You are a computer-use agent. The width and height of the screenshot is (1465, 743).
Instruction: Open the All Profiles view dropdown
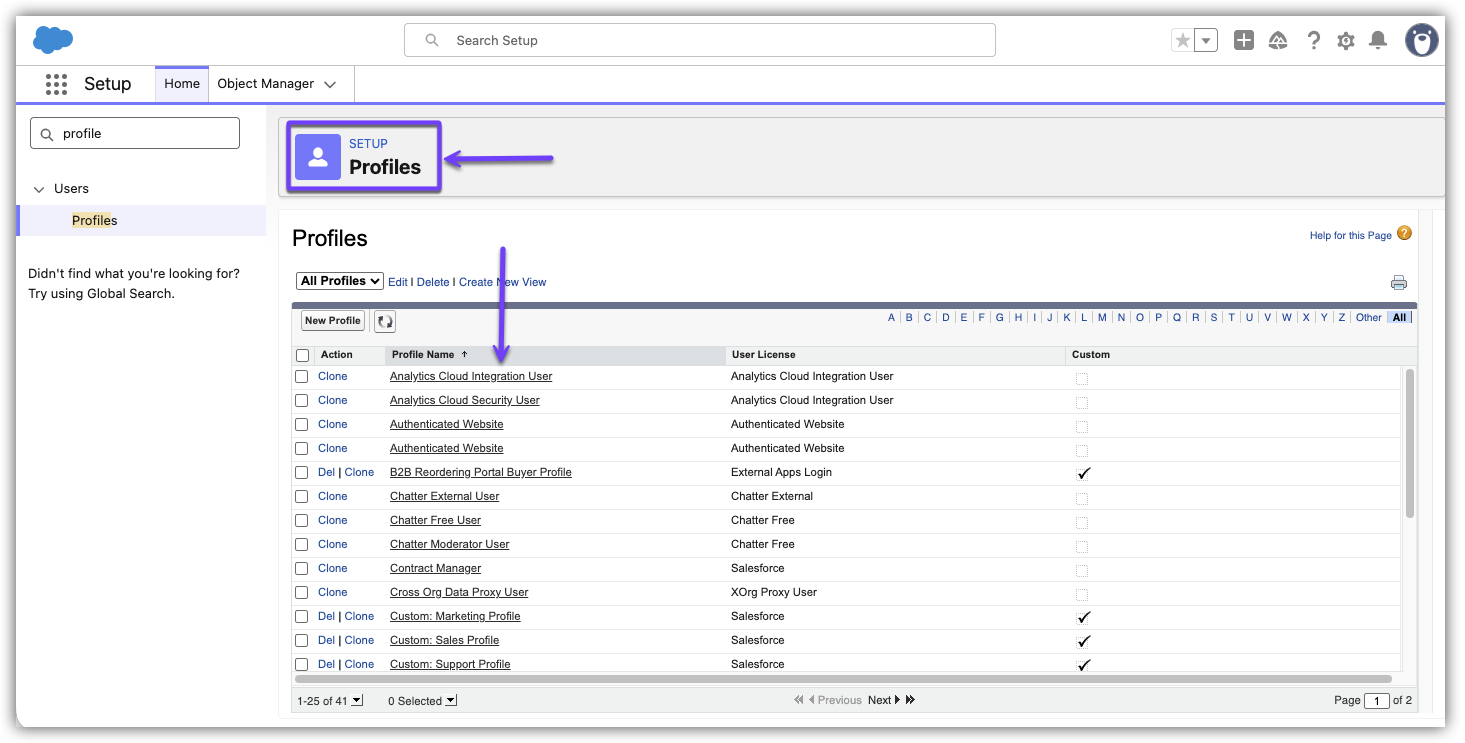tap(340, 282)
